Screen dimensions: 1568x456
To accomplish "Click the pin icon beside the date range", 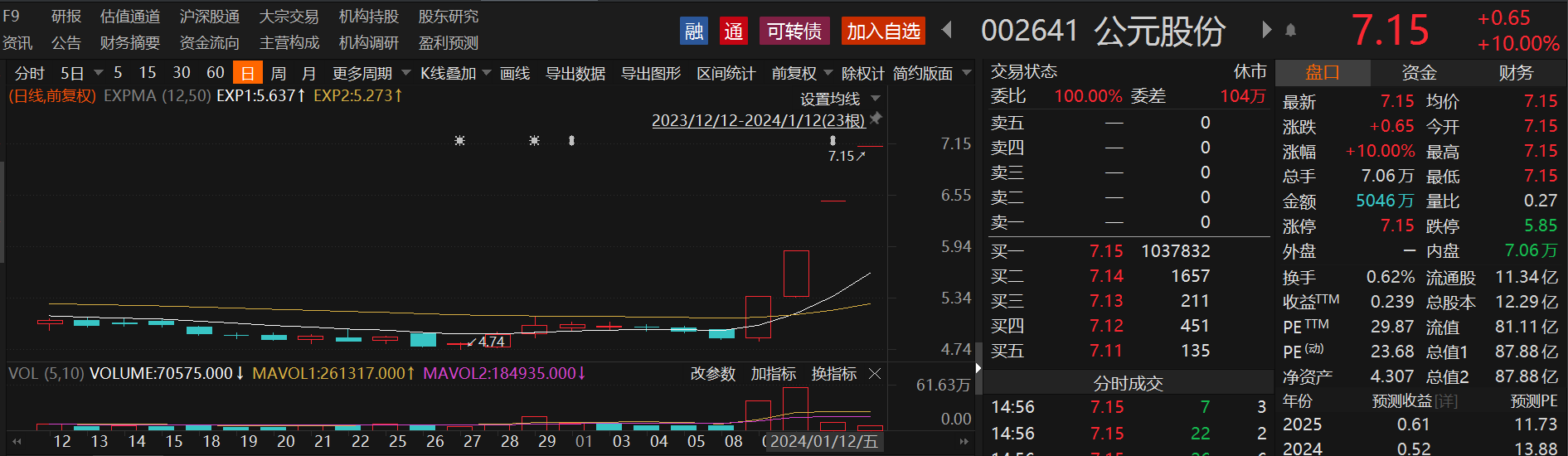I will coord(876,119).
